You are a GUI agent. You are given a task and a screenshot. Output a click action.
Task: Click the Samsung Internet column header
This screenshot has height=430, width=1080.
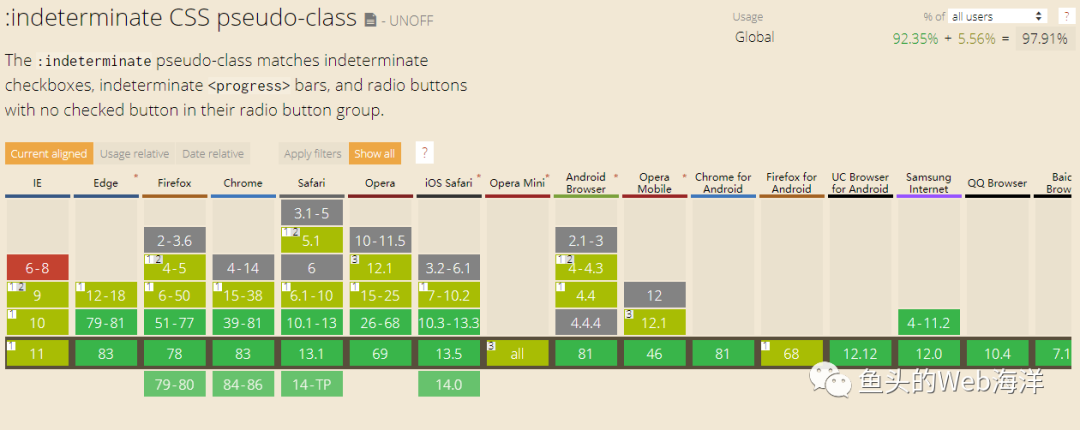tap(928, 183)
